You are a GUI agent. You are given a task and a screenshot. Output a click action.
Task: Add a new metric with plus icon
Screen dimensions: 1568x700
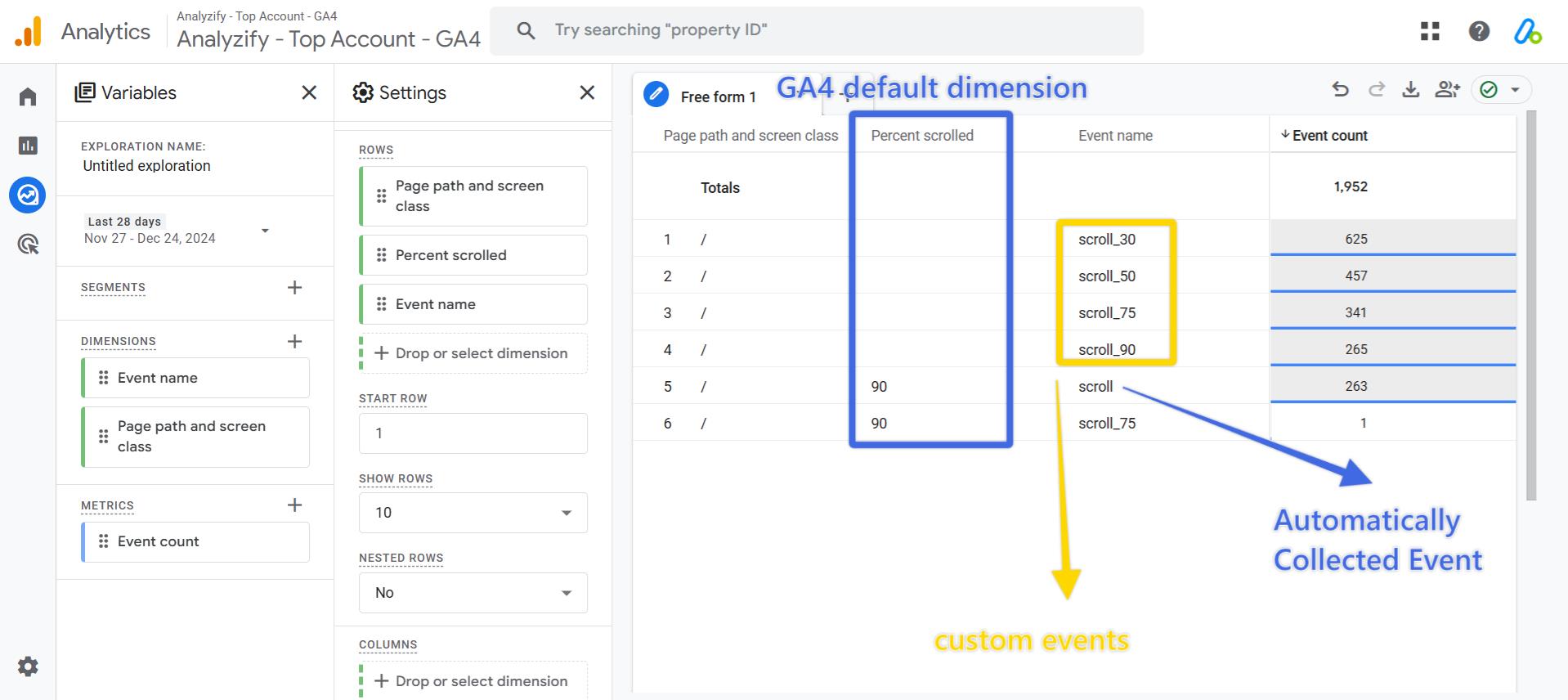[295, 505]
